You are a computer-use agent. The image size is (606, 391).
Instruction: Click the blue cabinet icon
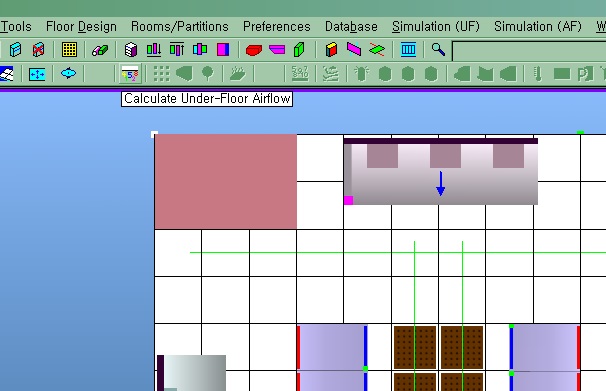(15, 49)
